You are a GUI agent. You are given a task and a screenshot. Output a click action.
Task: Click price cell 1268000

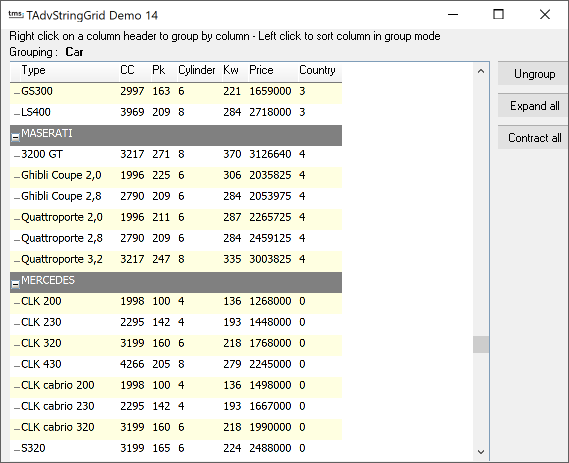point(270,302)
